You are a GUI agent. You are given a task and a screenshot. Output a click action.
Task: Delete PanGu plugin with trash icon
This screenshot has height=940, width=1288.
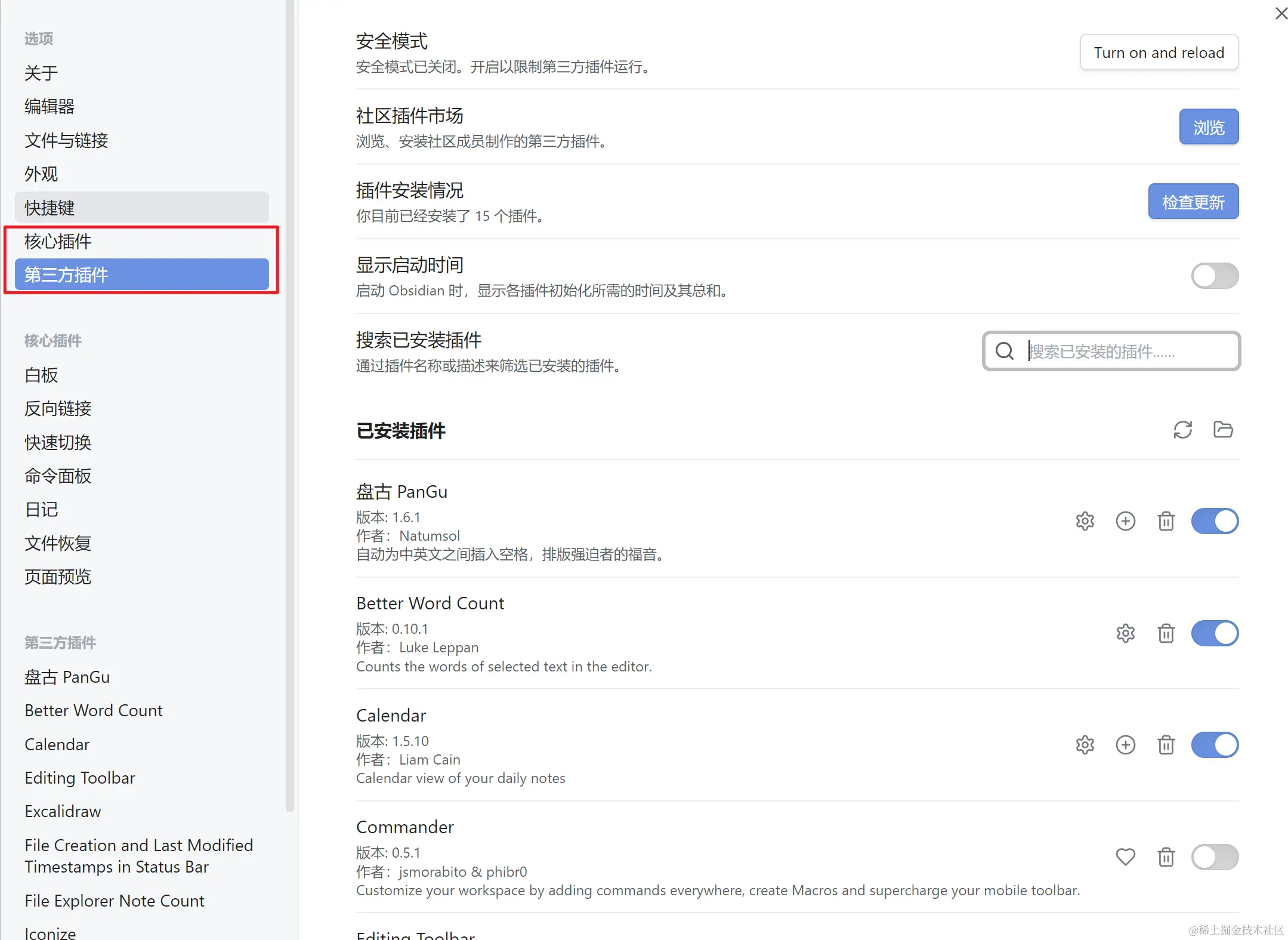pyautogui.click(x=1166, y=521)
